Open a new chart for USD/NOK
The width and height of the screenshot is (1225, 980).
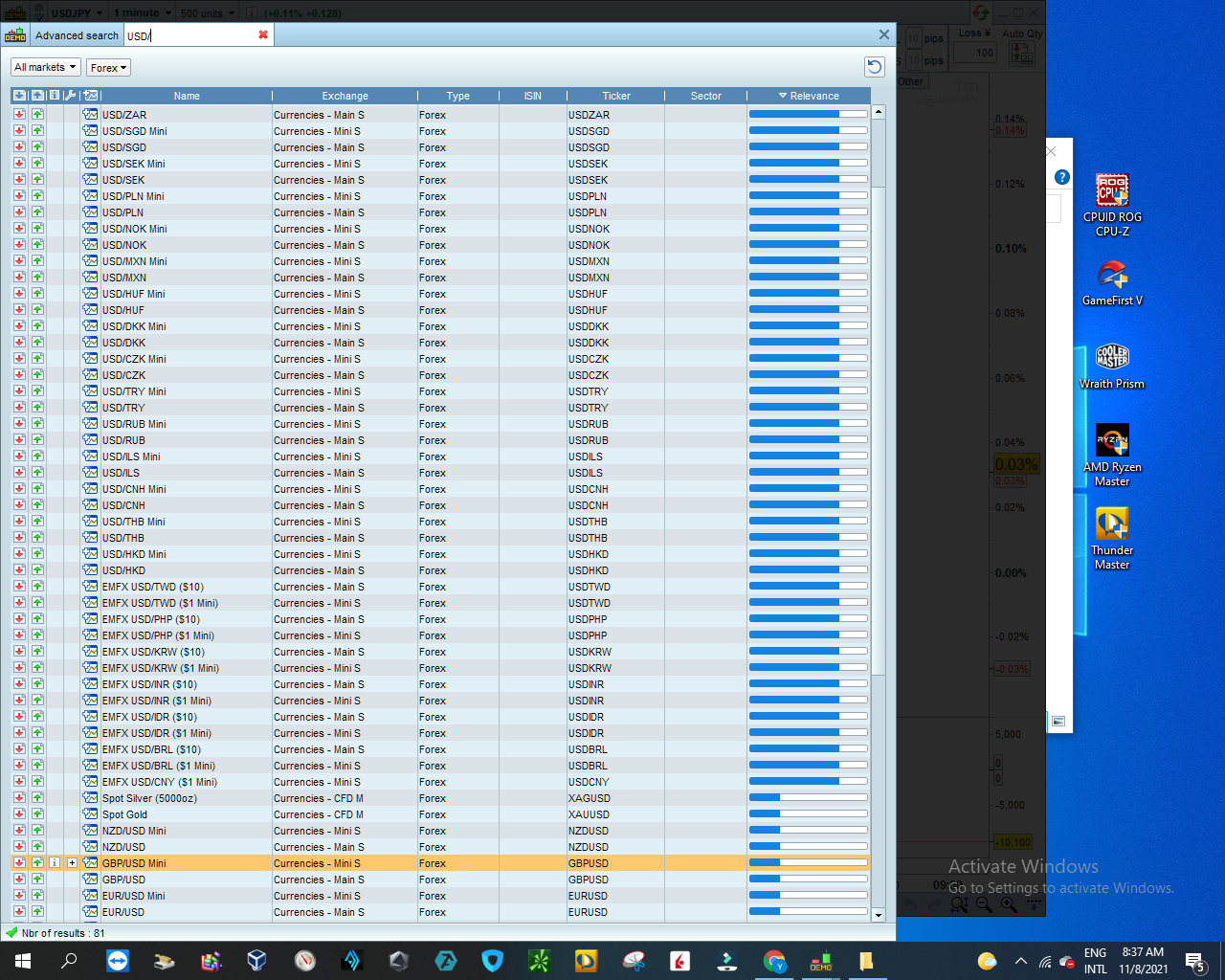[x=90, y=244]
